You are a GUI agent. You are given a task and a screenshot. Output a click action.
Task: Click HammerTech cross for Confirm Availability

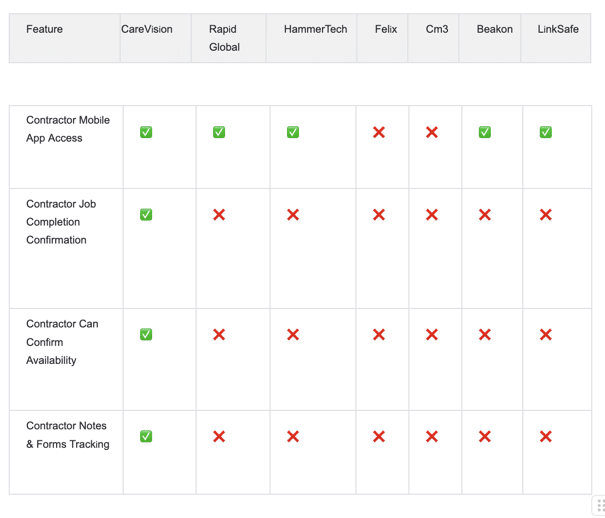pos(293,335)
